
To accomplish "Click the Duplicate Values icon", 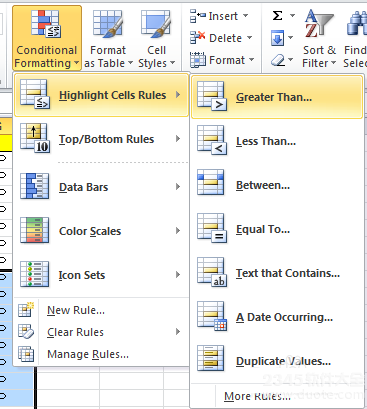I will coord(211,358).
